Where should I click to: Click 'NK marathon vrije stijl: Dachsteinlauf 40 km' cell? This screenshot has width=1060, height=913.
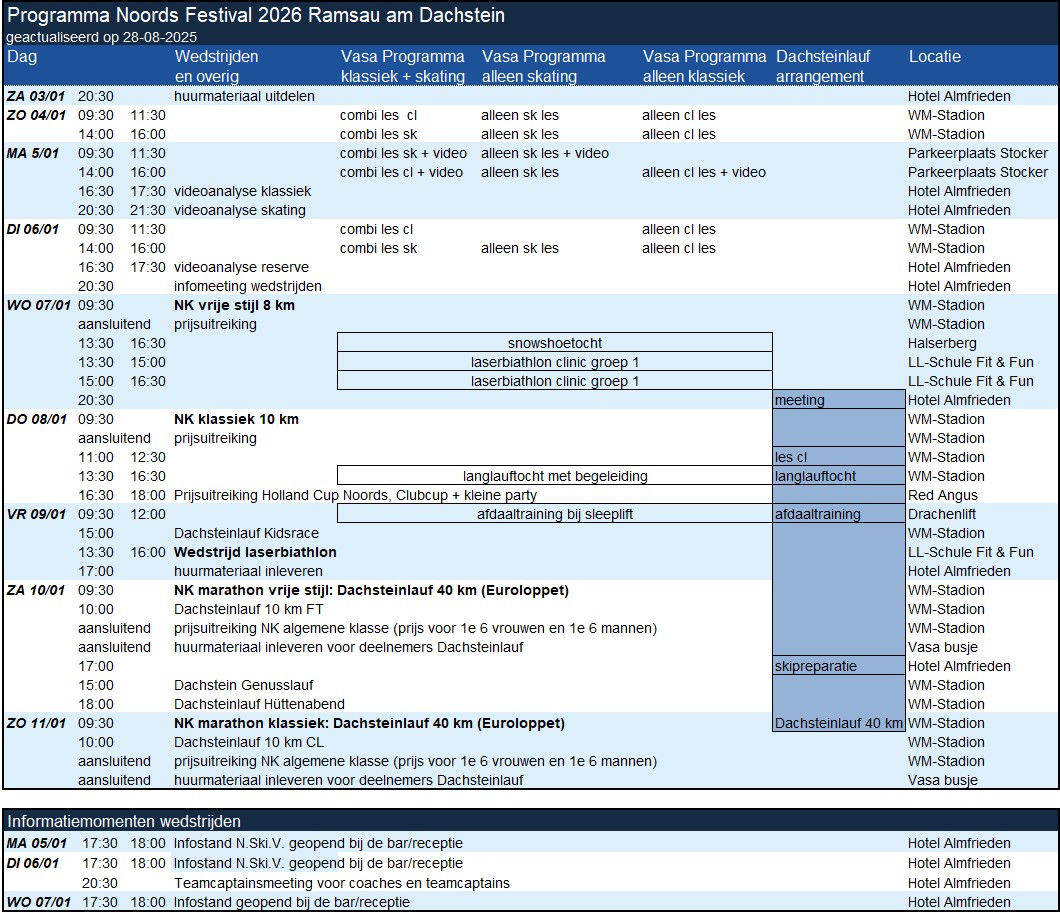coord(371,590)
